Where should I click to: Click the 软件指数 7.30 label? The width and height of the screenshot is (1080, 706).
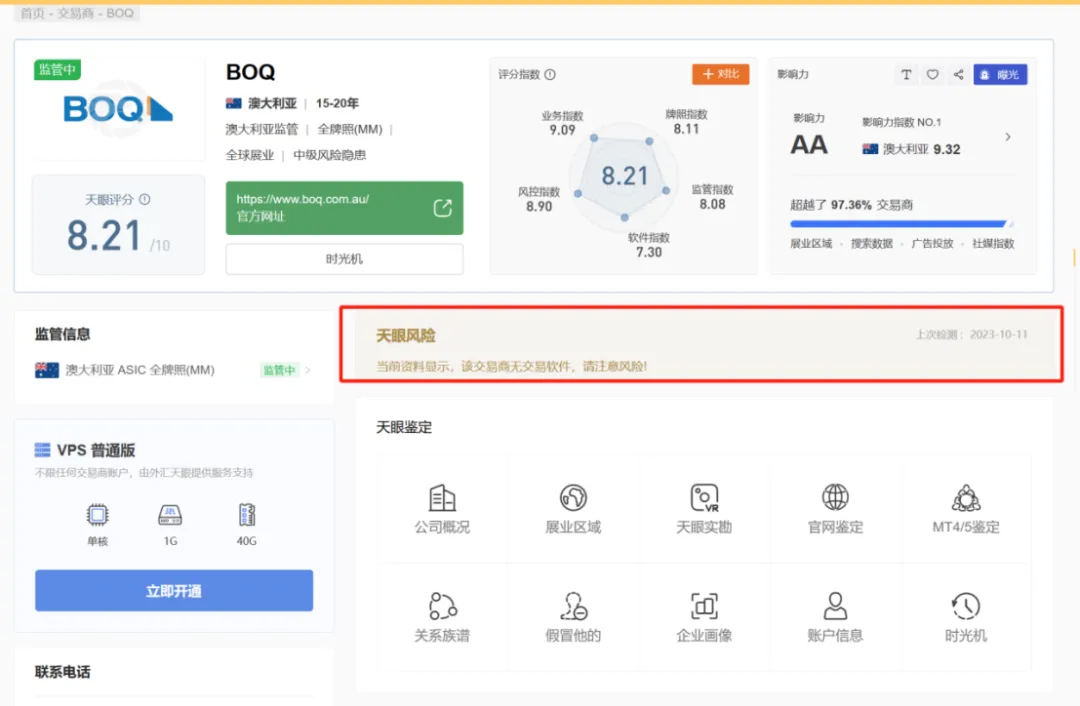649,245
